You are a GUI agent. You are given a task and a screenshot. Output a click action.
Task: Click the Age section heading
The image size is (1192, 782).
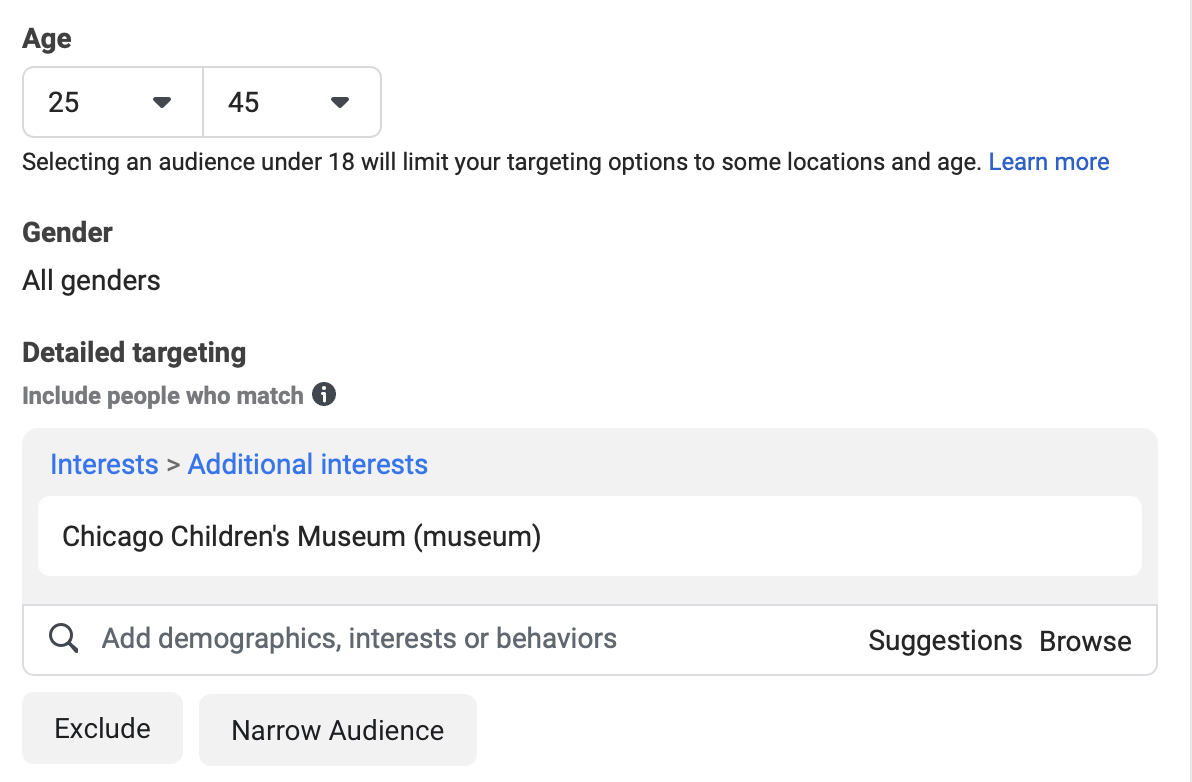(x=47, y=39)
